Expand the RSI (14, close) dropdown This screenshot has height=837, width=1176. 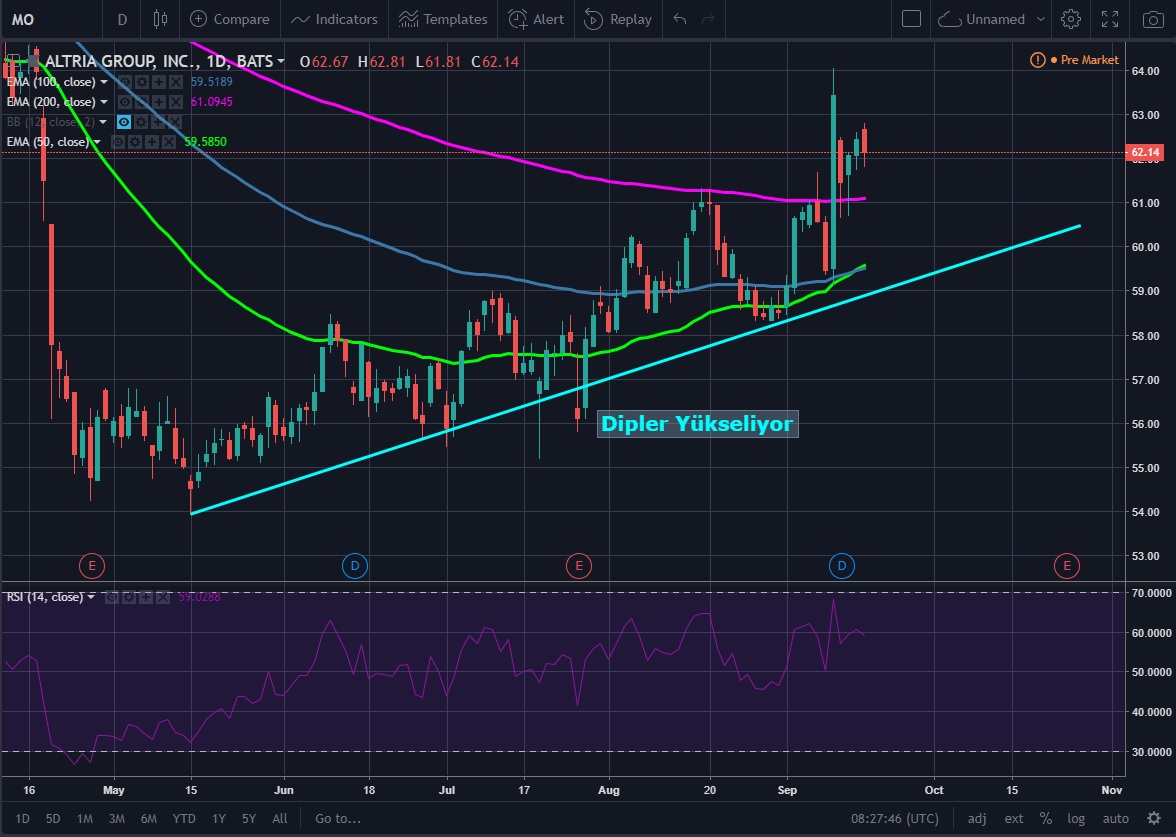91,597
